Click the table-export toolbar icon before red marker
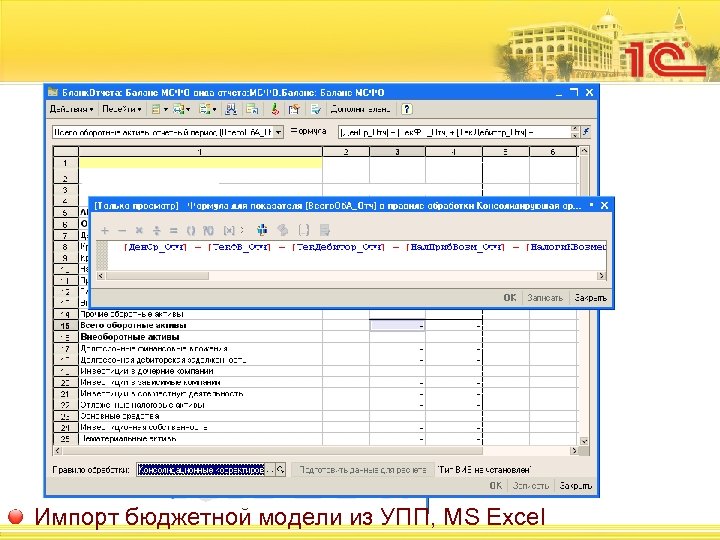This screenshot has height=540, width=720. 252,109
